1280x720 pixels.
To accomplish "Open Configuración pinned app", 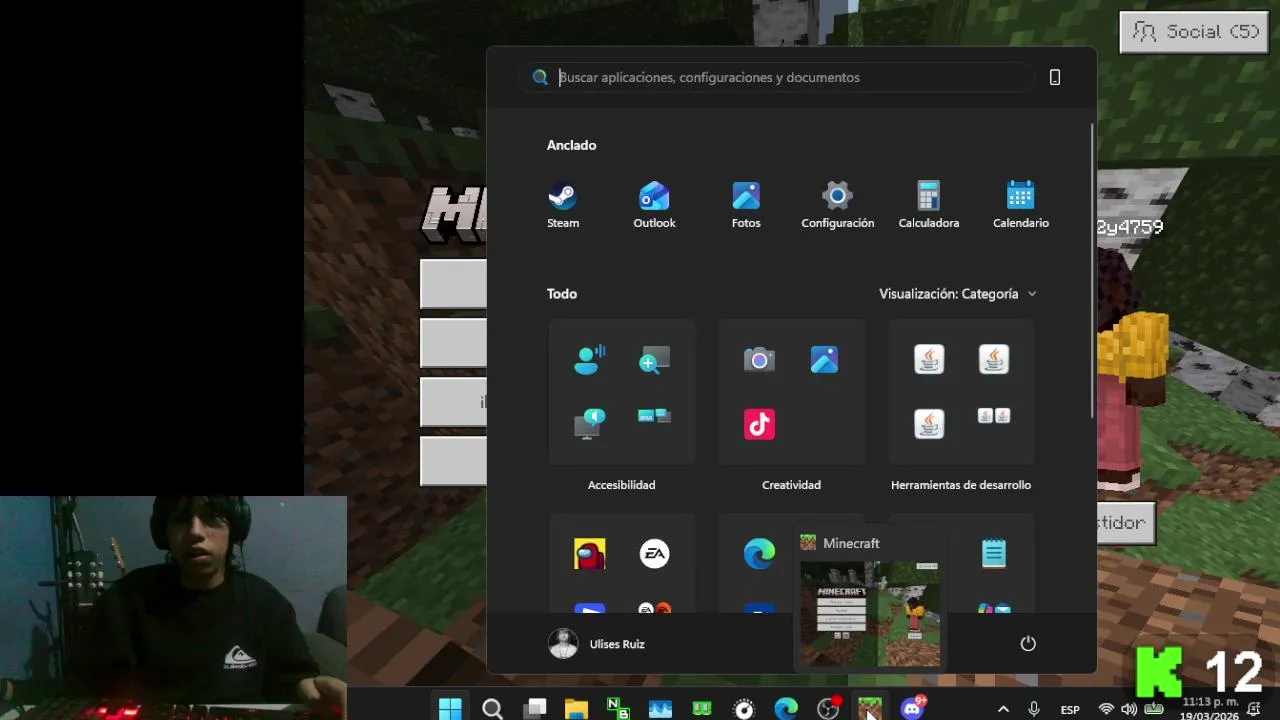I will [x=837, y=205].
